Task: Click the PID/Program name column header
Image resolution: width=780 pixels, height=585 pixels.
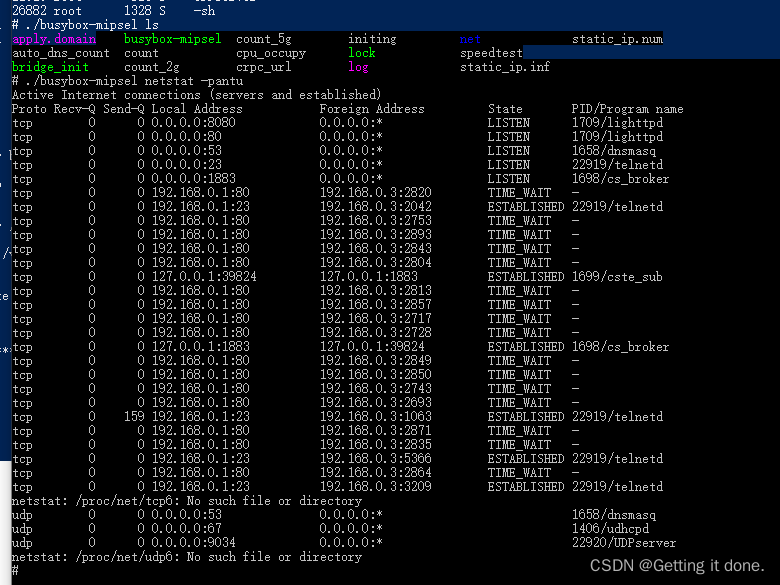Action: [627, 109]
